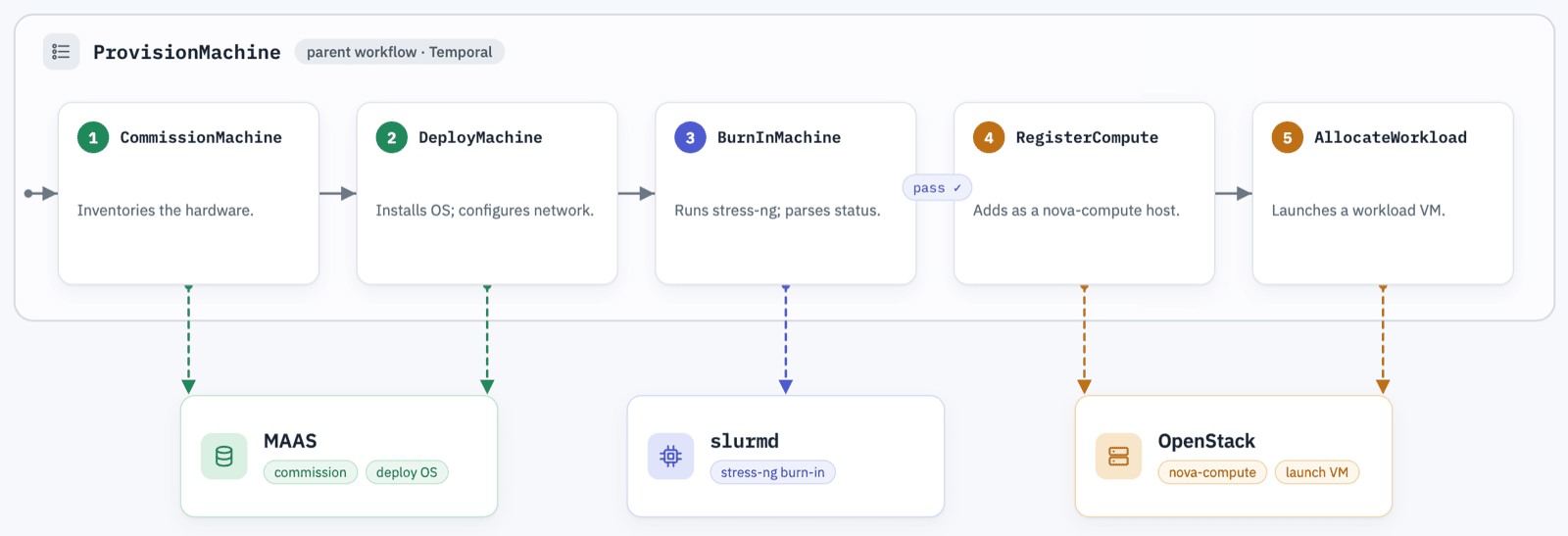1568x536 pixels.
Task: Click the green step 2 circle
Action: tap(392, 137)
